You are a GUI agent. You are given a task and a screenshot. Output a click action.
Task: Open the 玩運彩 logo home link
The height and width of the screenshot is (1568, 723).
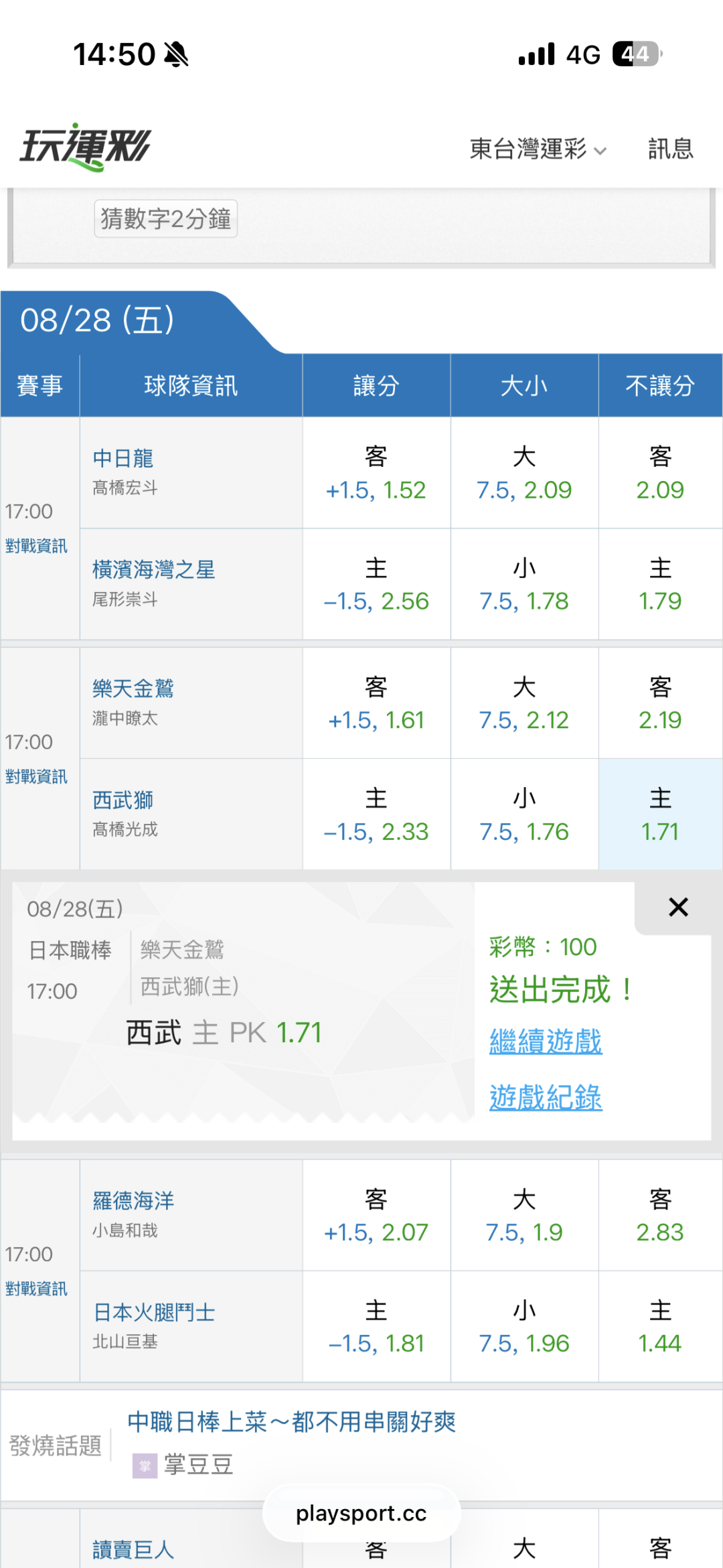pyautogui.click(x=85, y=147)
